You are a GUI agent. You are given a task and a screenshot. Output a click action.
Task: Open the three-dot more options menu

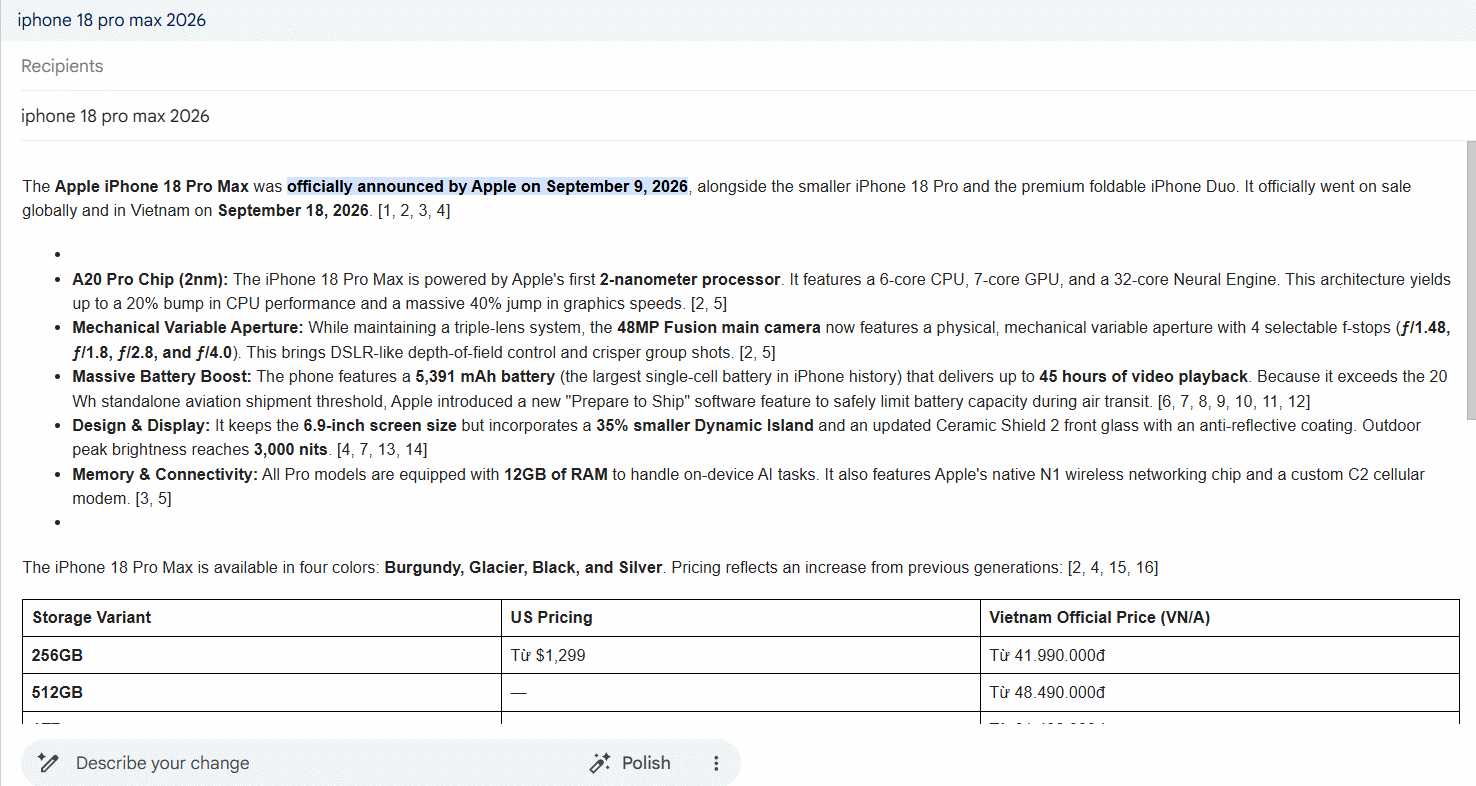coord(716,763)
